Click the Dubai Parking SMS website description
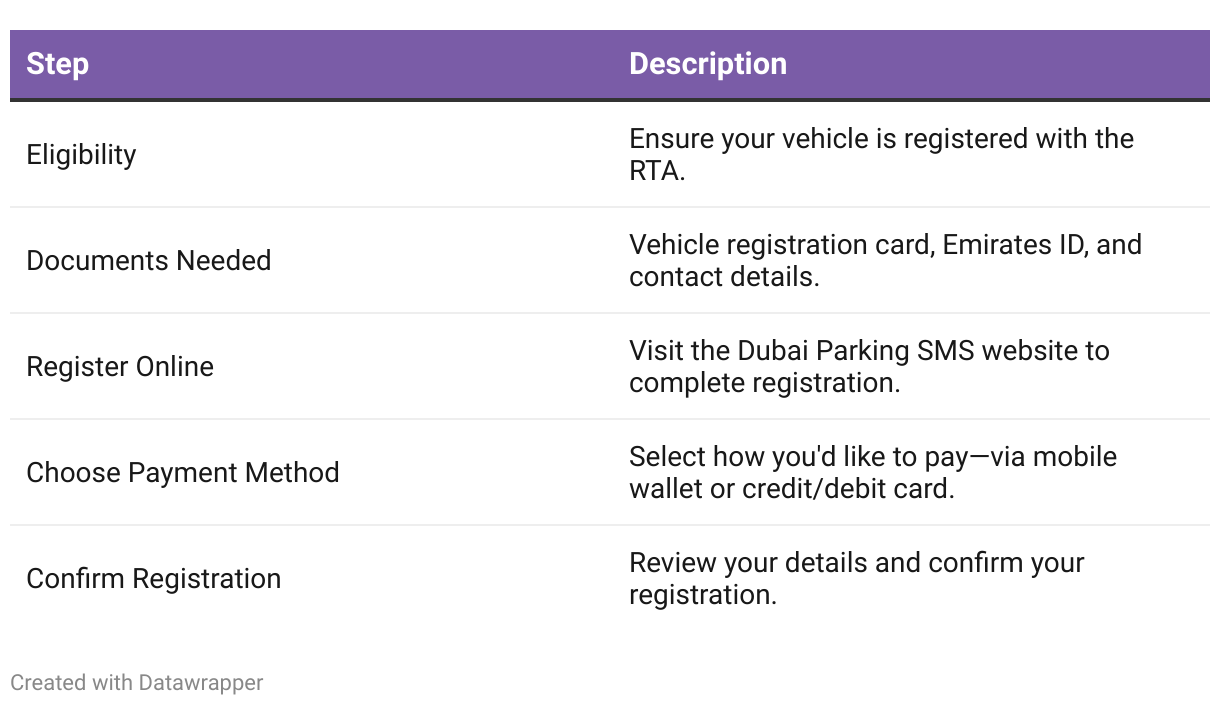 click(x=869, y=367)
